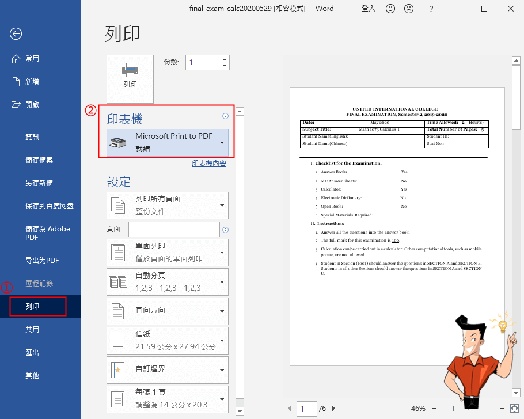Click the zoom-to-page icon at bottom right
The height and width of the screenshot is (419, 524).
click(x=514, y=408)
